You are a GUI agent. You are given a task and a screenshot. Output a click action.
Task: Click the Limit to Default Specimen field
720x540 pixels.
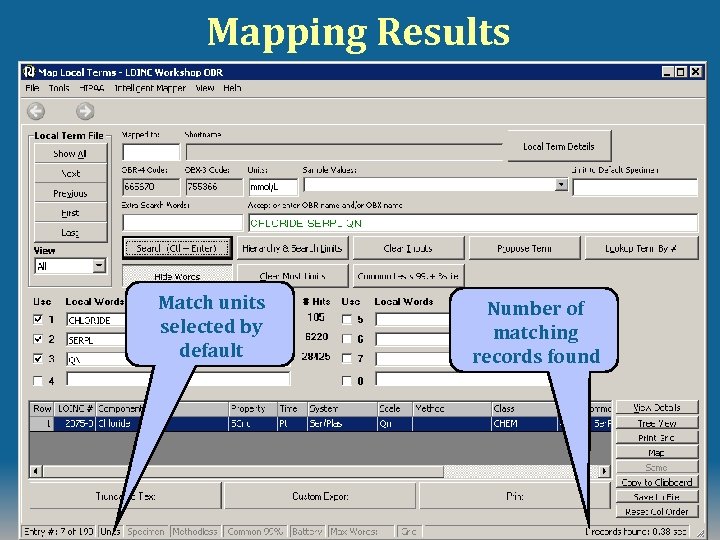(x=636, y=187)
